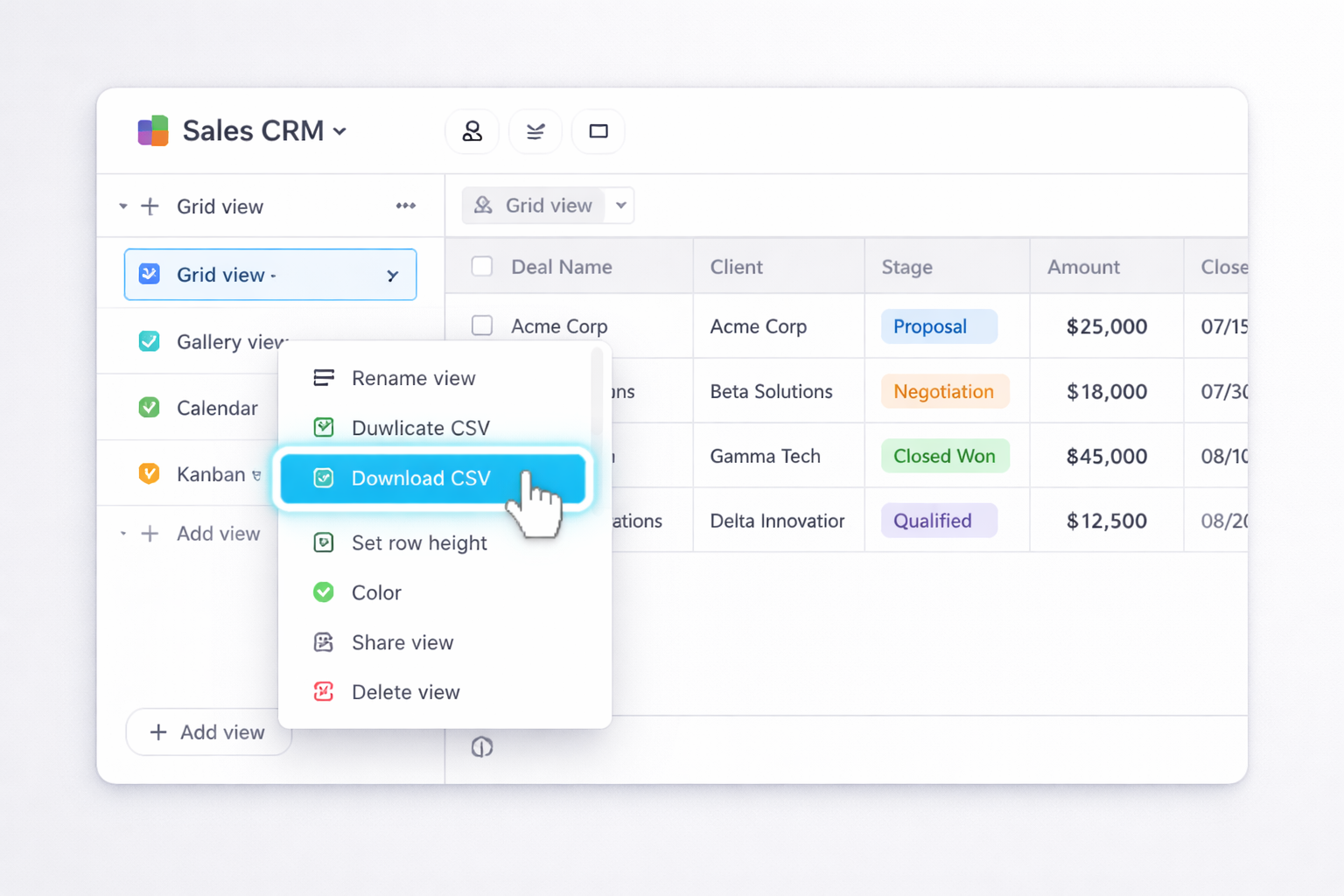The width and height of the screenshot is (1344, 896).
Task: Expand the selected Grid view chevron
Action: [x=393, y=276]
